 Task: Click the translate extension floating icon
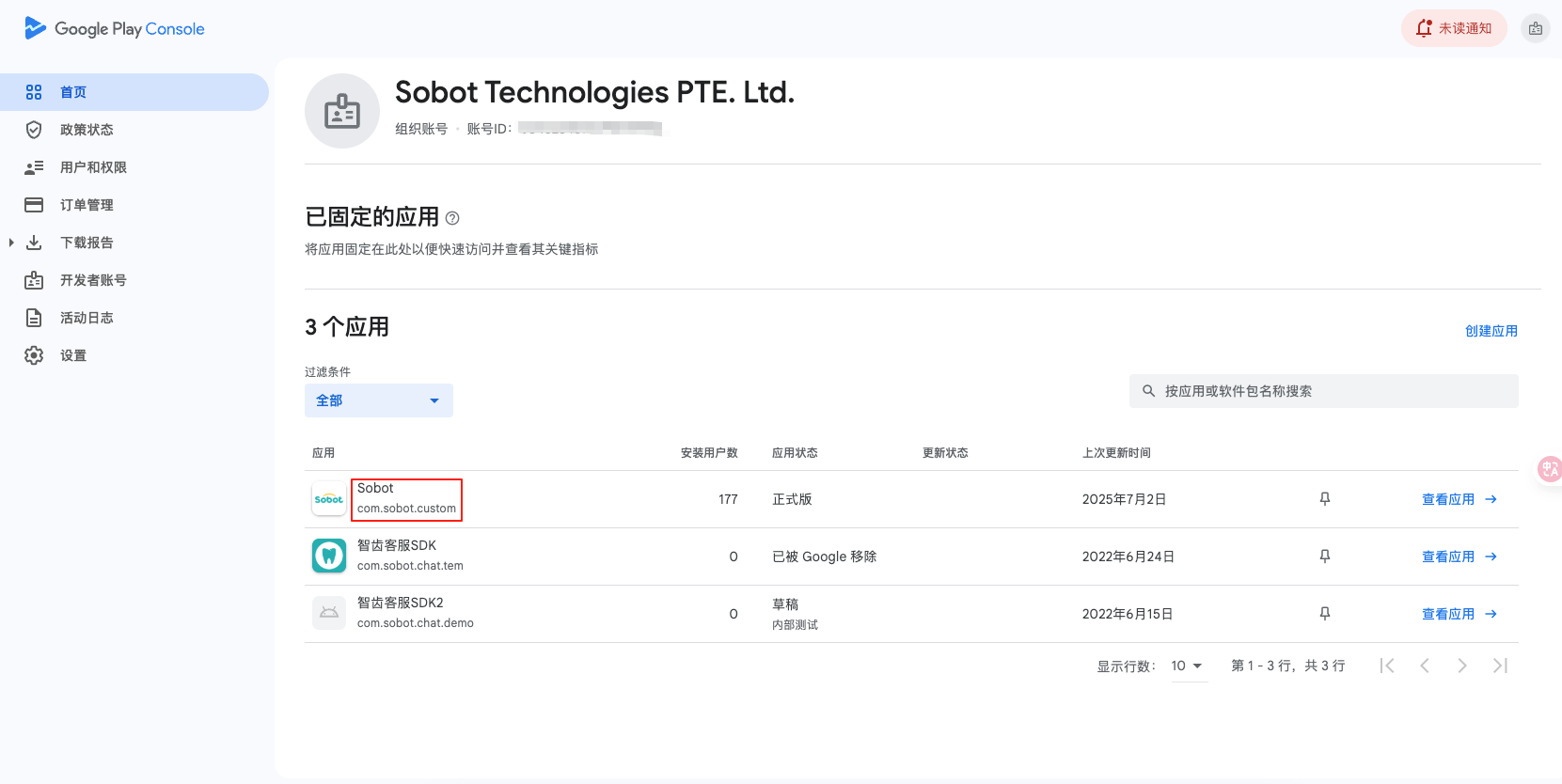[x=1550, y=468]
